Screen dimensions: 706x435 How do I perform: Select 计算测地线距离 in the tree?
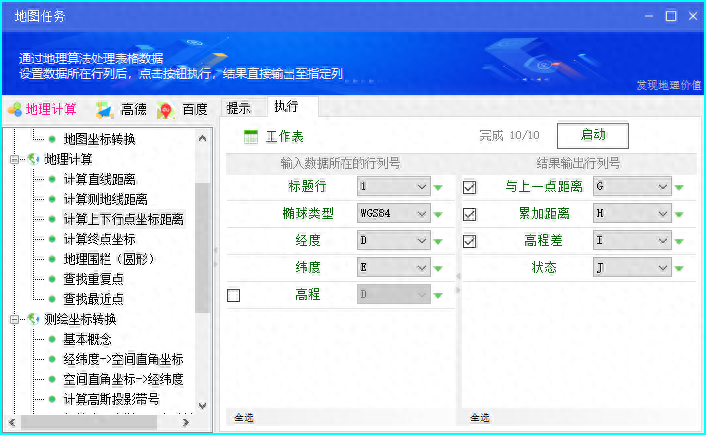point(105,199)
